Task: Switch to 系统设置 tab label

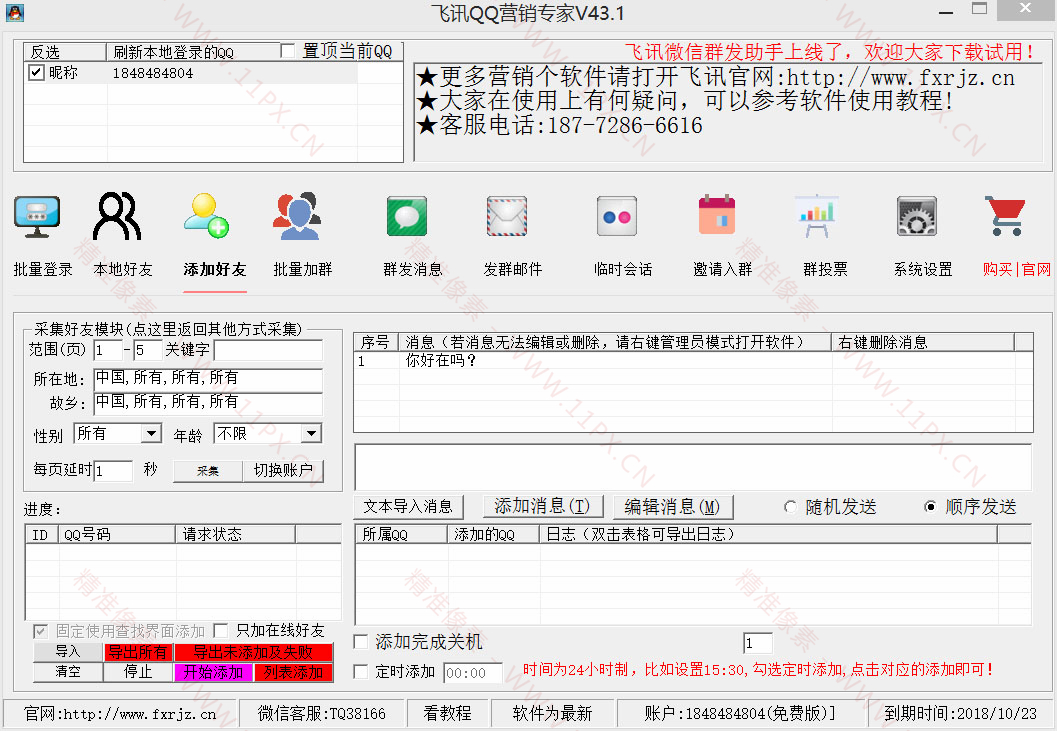Action: (923, 270)
